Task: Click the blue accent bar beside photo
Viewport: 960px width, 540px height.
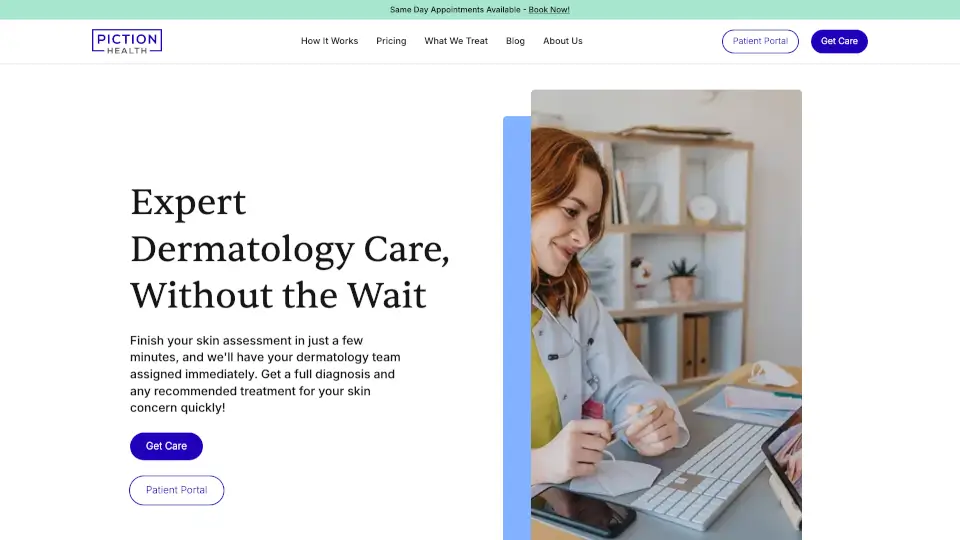Action: [x=517, y=328]
